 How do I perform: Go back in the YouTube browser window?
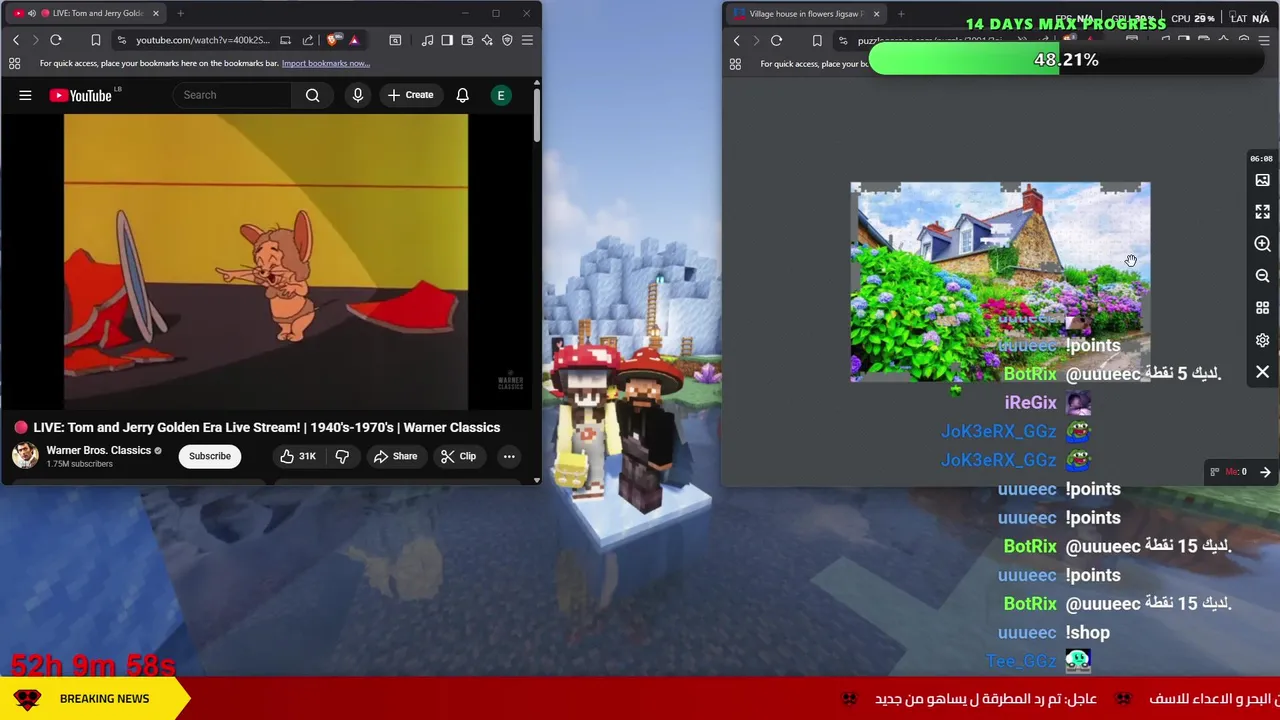(x=16, y=40)
